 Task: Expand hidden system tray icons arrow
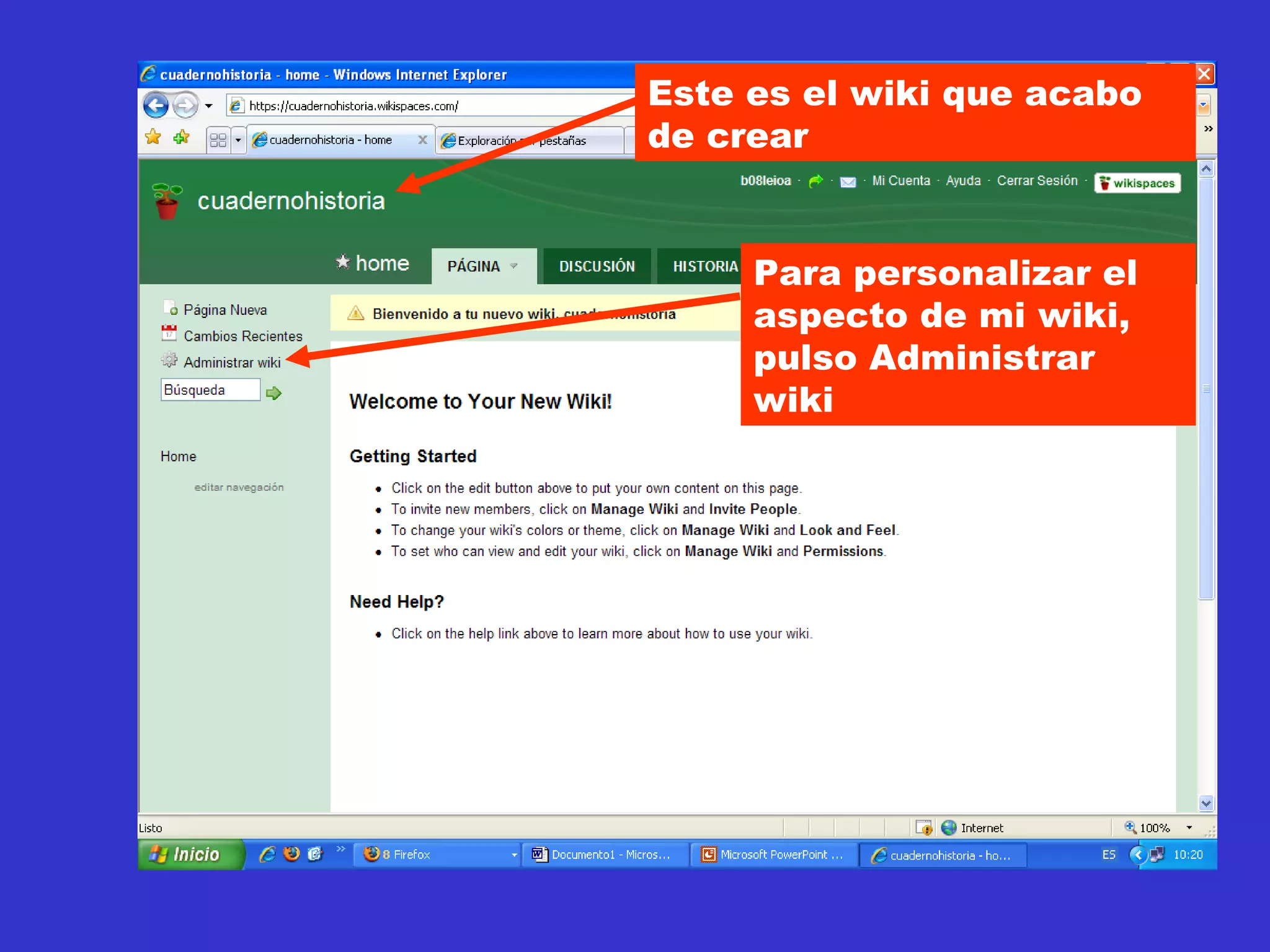coord(1138,855)
